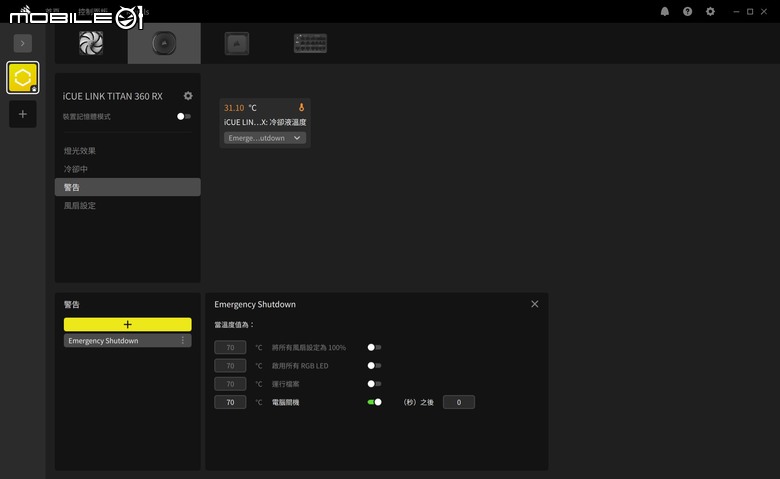Add a new alert with yellow plus button
The image size is (780, 479).
[x=127, y=324]
